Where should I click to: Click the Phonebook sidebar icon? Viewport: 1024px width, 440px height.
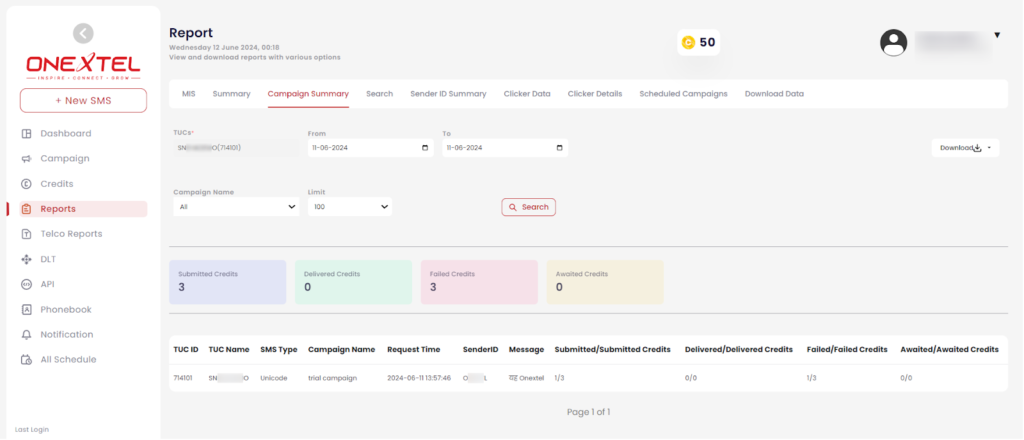coord(27,309)
